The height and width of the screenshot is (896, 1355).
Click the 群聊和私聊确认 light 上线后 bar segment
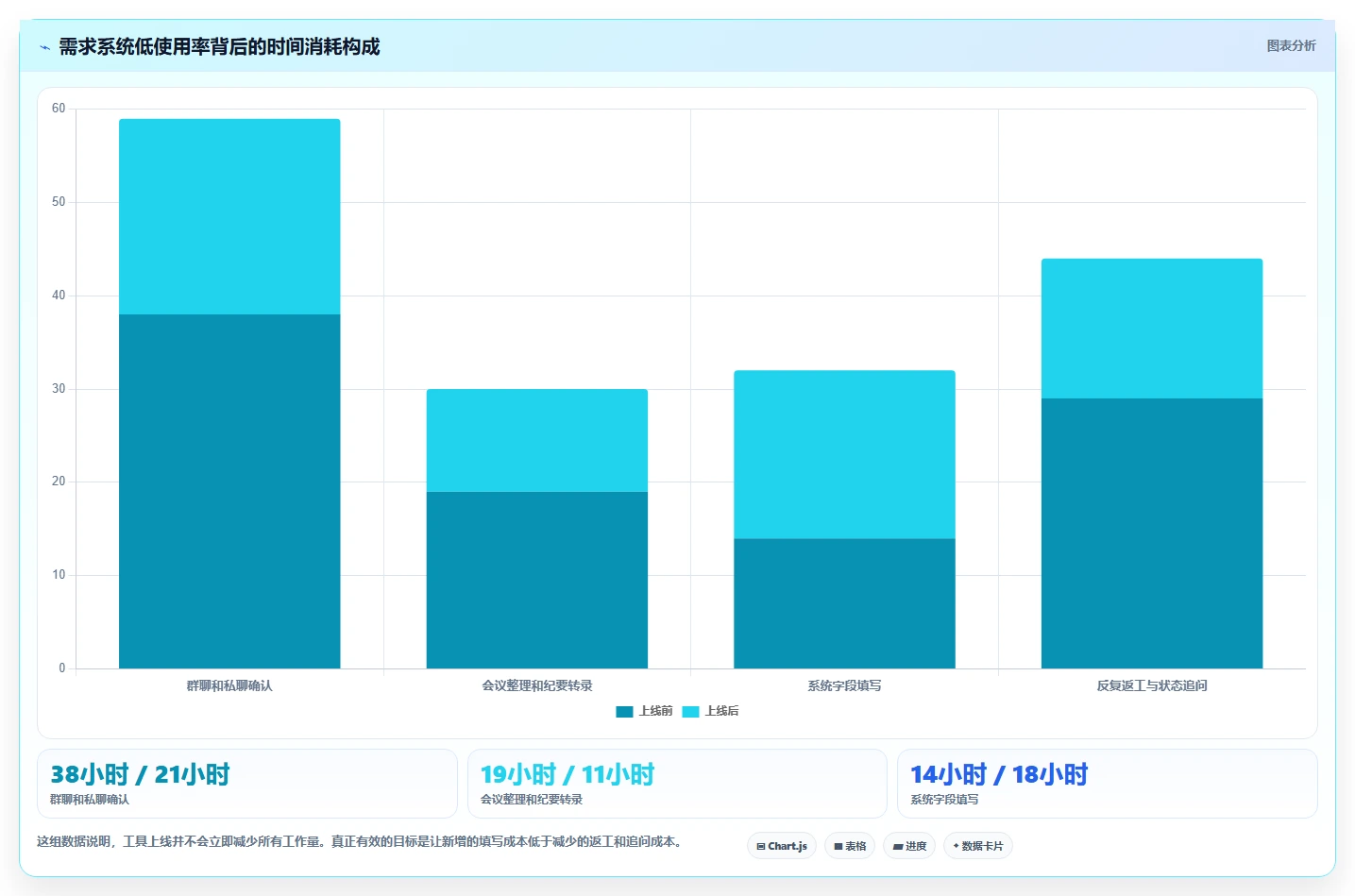point(229,216)
